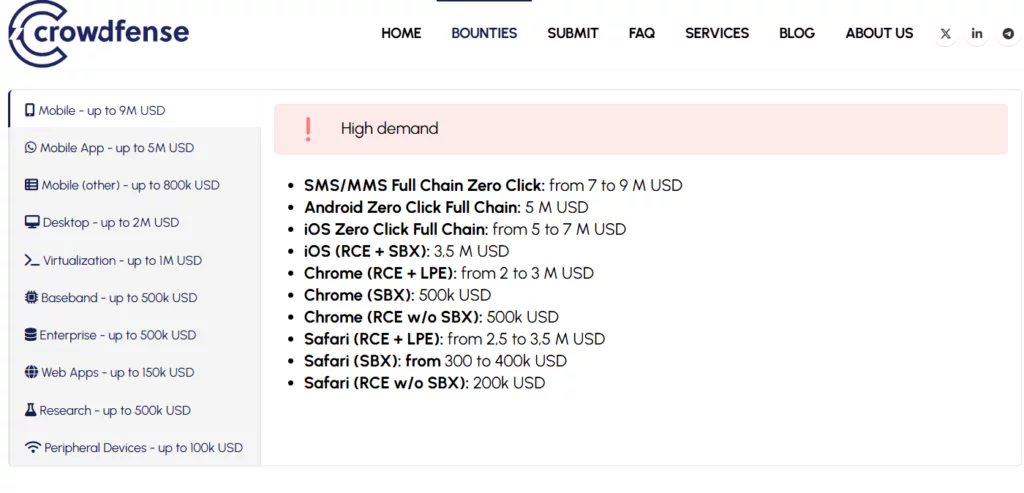
Task: Click the WhatsApp icon beside Mobile App
Action: [x=31, y=148]
